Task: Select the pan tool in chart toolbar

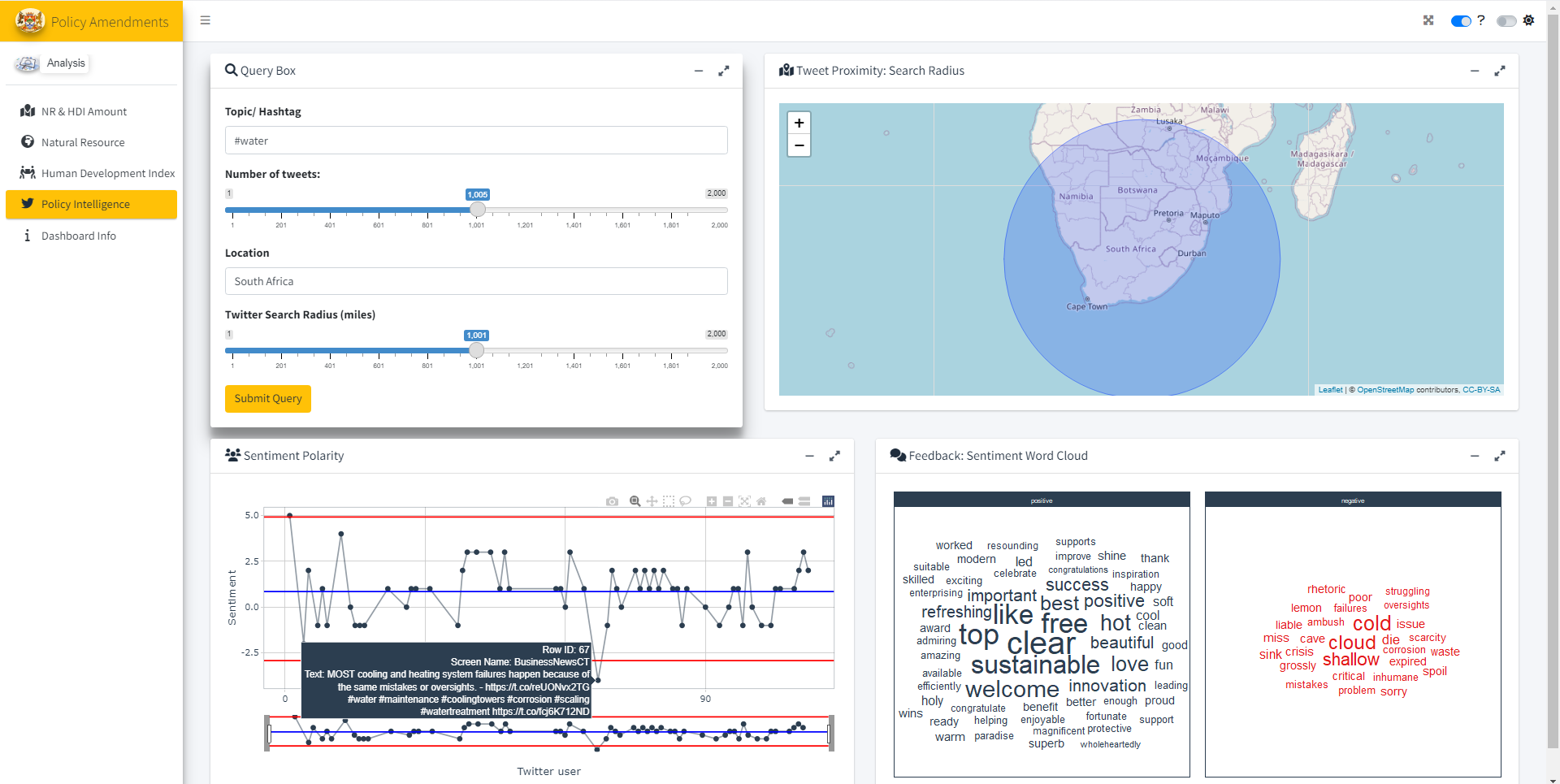Action: point(652,501)
